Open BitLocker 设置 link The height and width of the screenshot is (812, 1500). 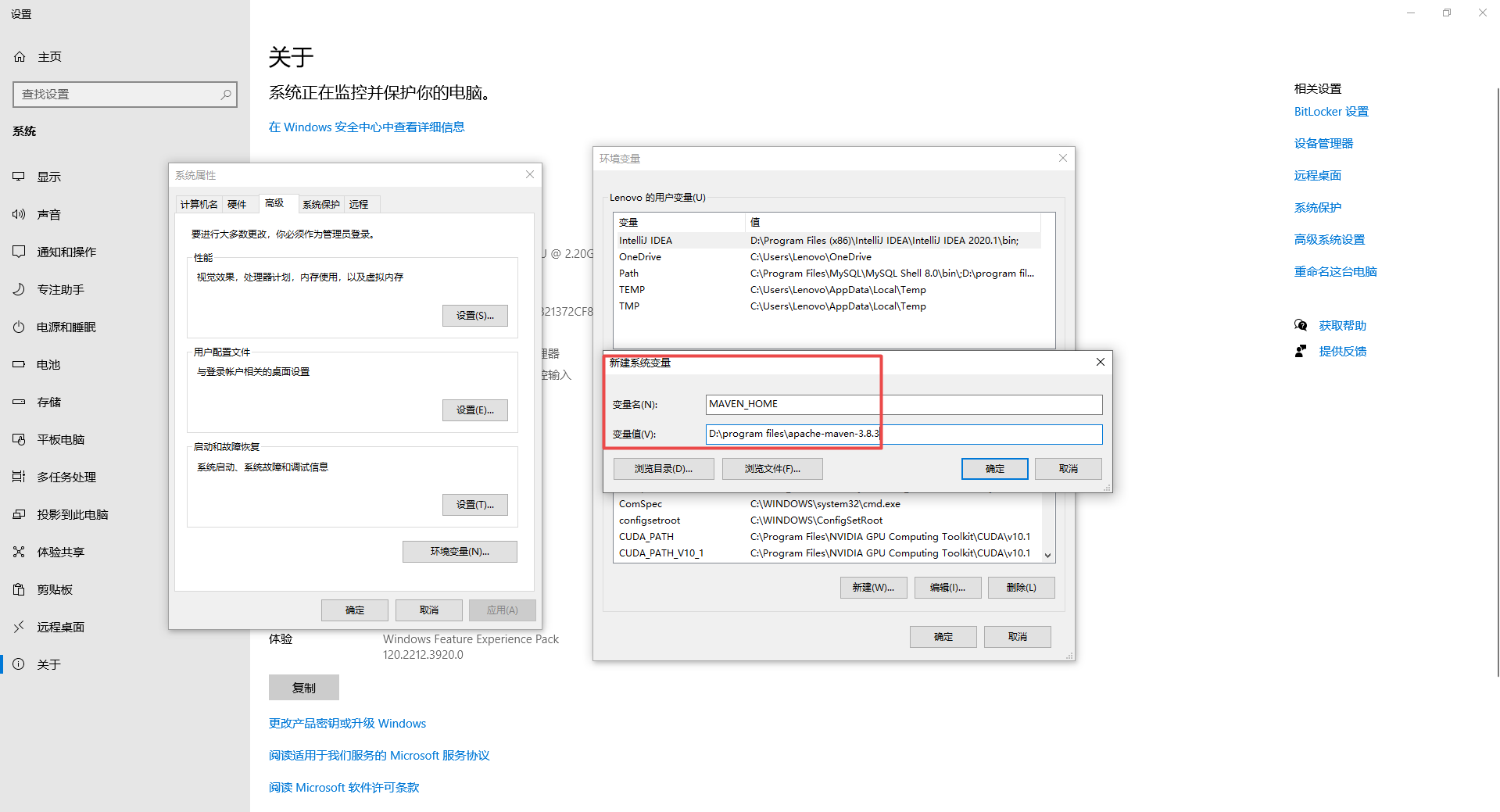pyautogui.click(x=1331, y=112)
